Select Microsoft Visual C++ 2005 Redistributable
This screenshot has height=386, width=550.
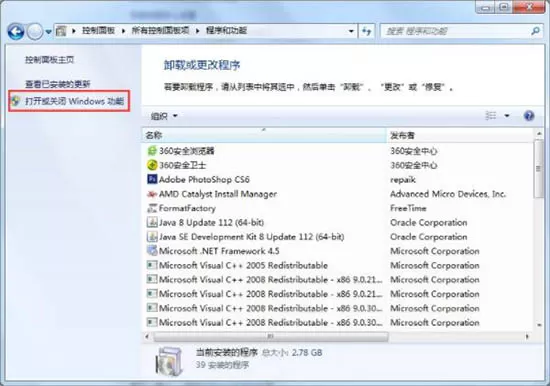(243, 266)
